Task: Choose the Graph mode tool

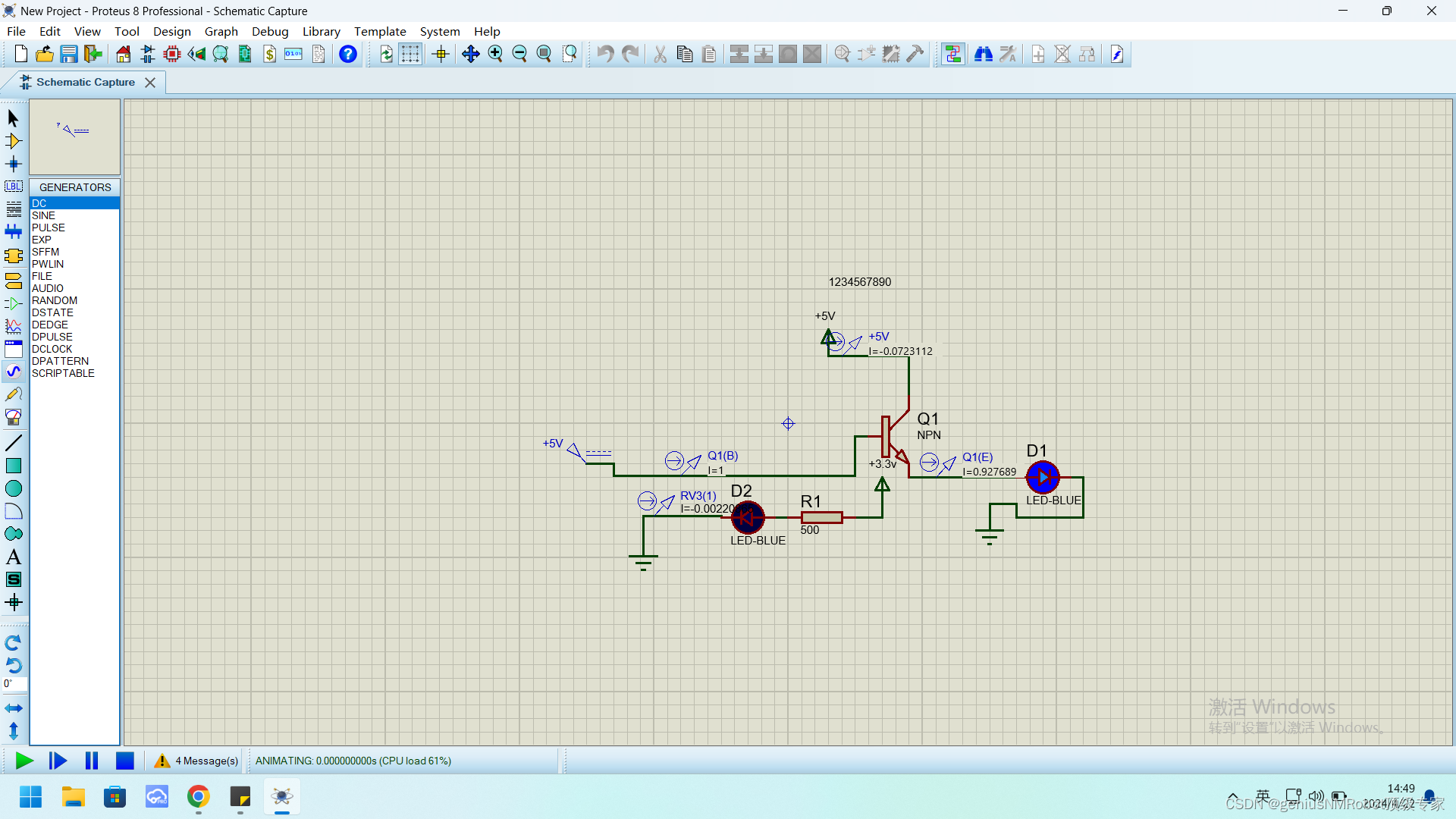Action: point(13,326)
